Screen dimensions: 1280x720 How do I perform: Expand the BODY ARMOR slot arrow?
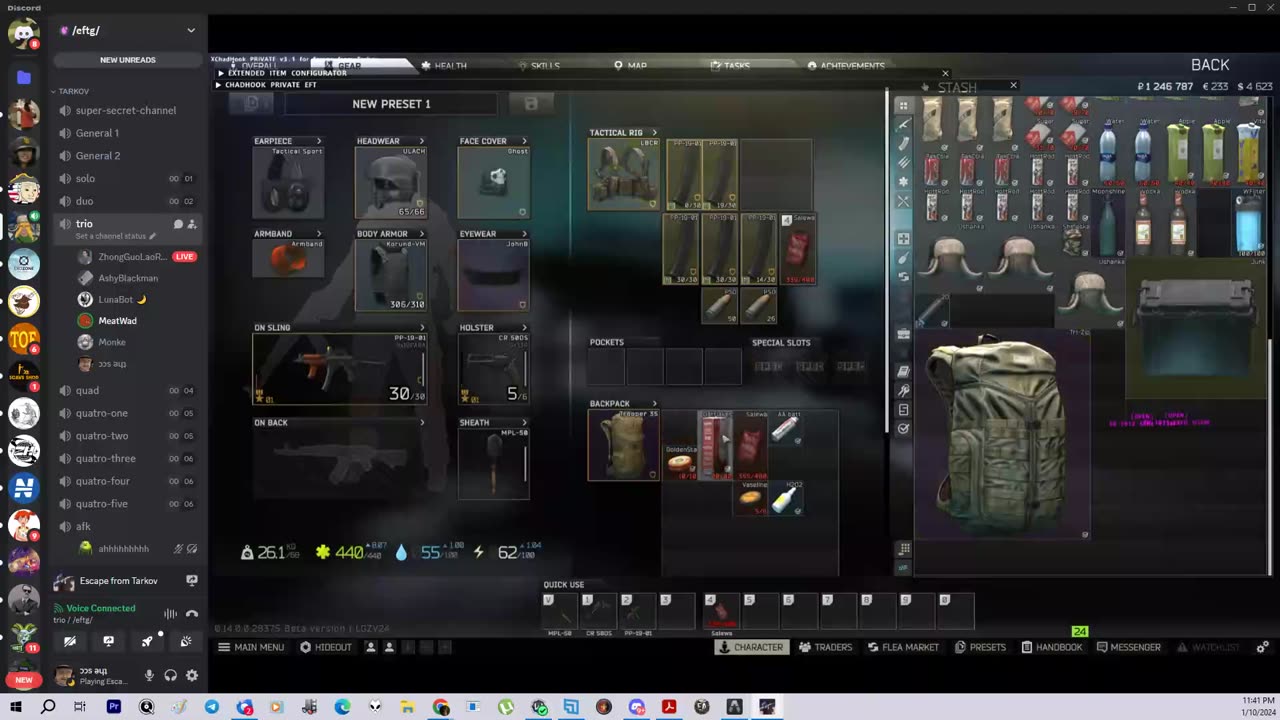point(422,234)
